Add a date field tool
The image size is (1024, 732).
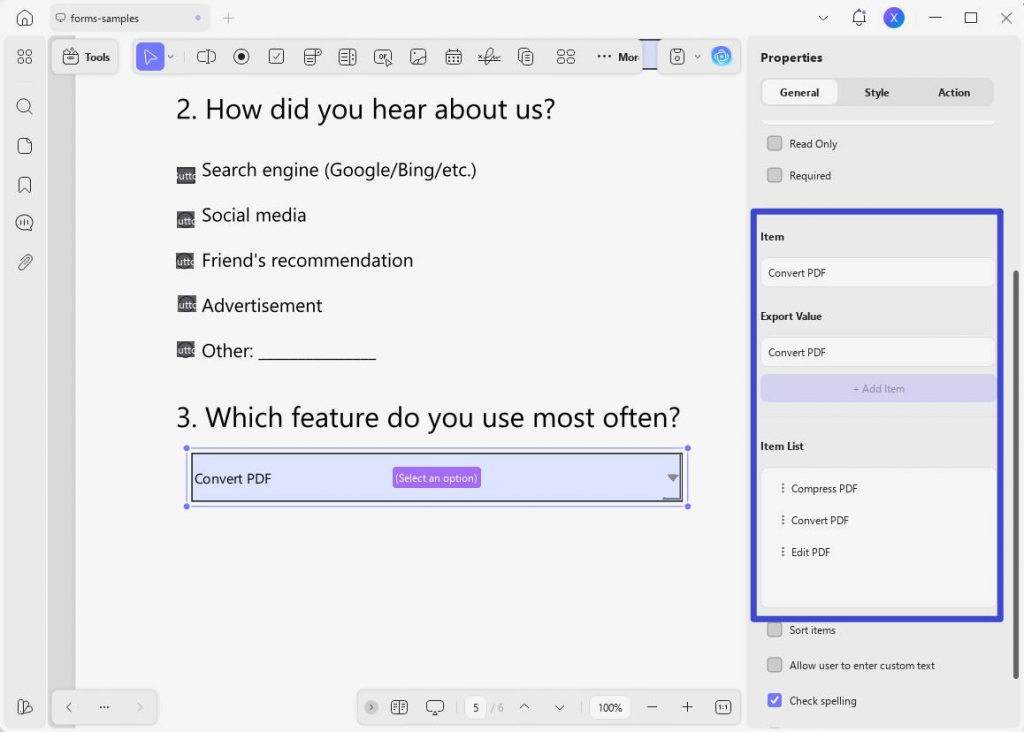pos(453,57)
